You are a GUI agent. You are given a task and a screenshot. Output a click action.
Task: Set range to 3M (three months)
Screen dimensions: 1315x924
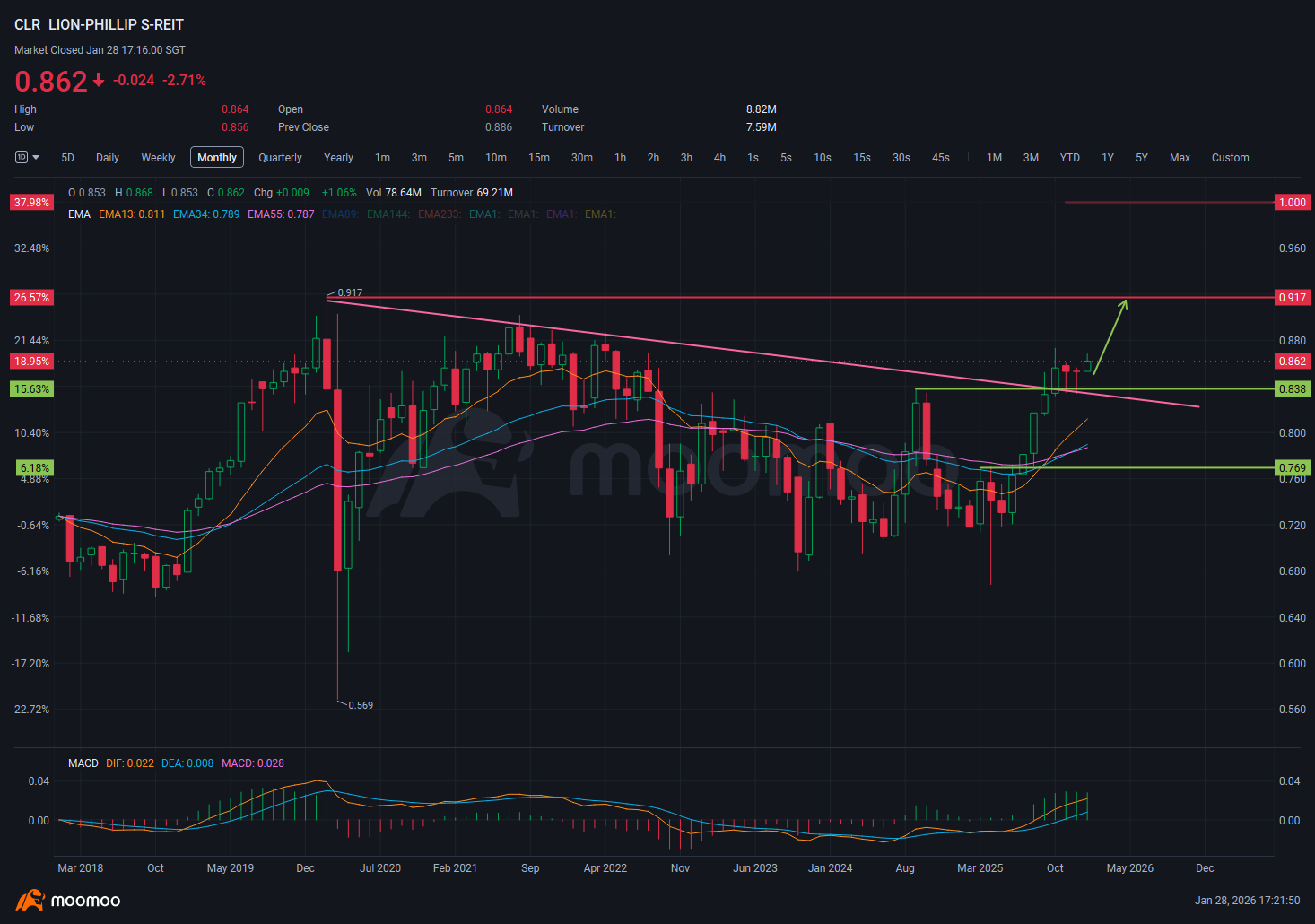coord(1032,158)
